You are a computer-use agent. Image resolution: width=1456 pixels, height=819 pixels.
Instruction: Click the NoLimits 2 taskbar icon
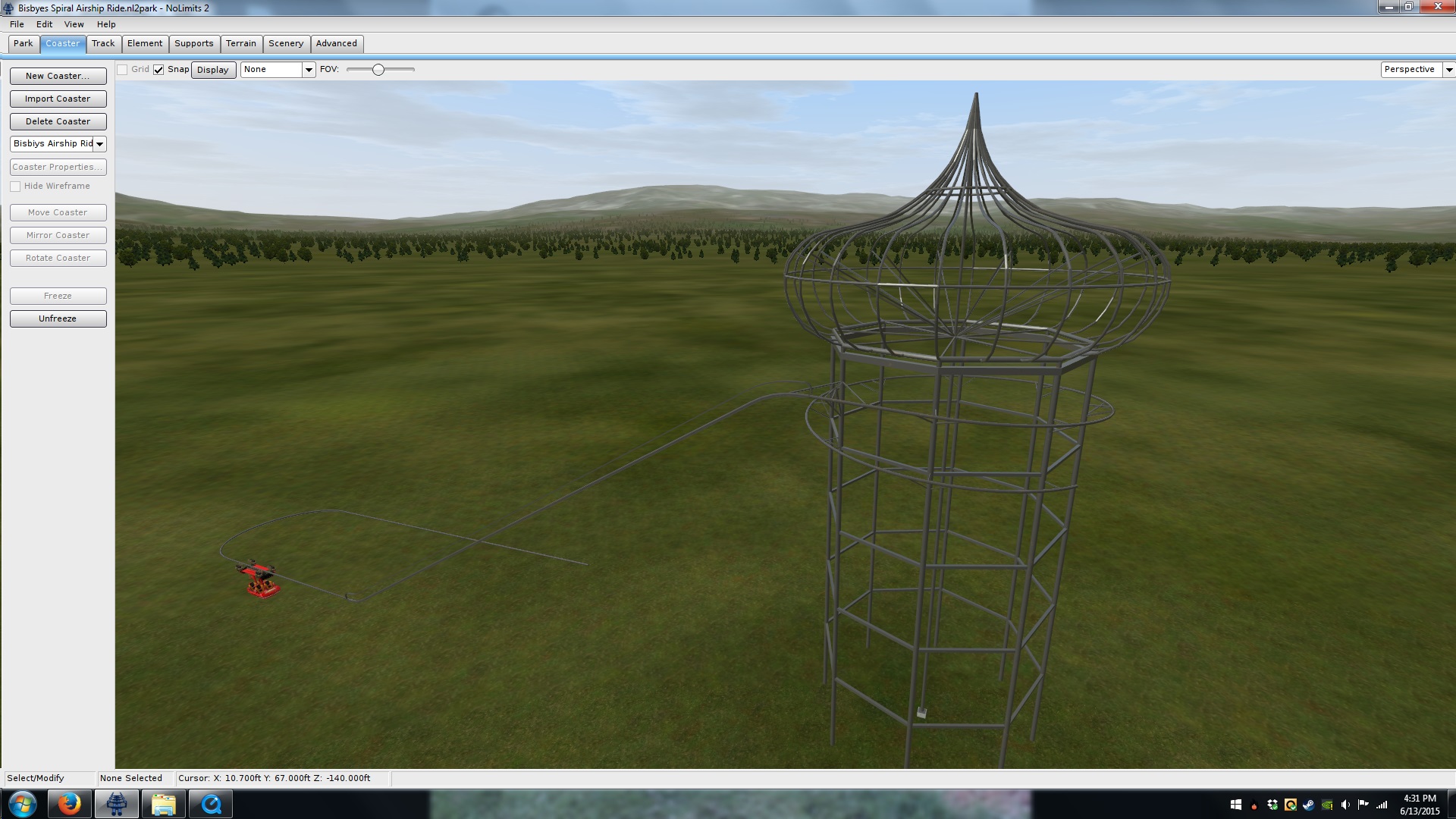coord(116,804)
